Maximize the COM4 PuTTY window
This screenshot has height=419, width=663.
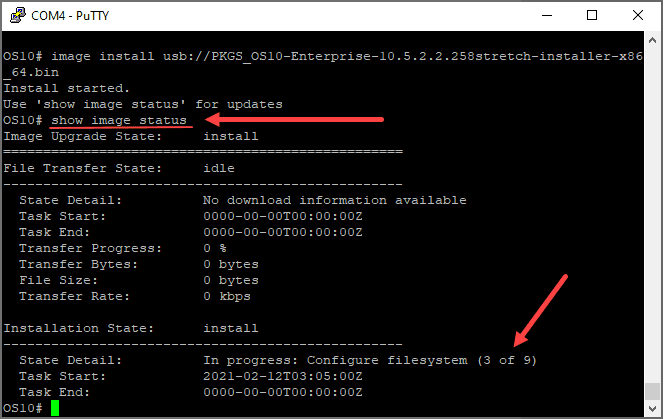point(592,16)
